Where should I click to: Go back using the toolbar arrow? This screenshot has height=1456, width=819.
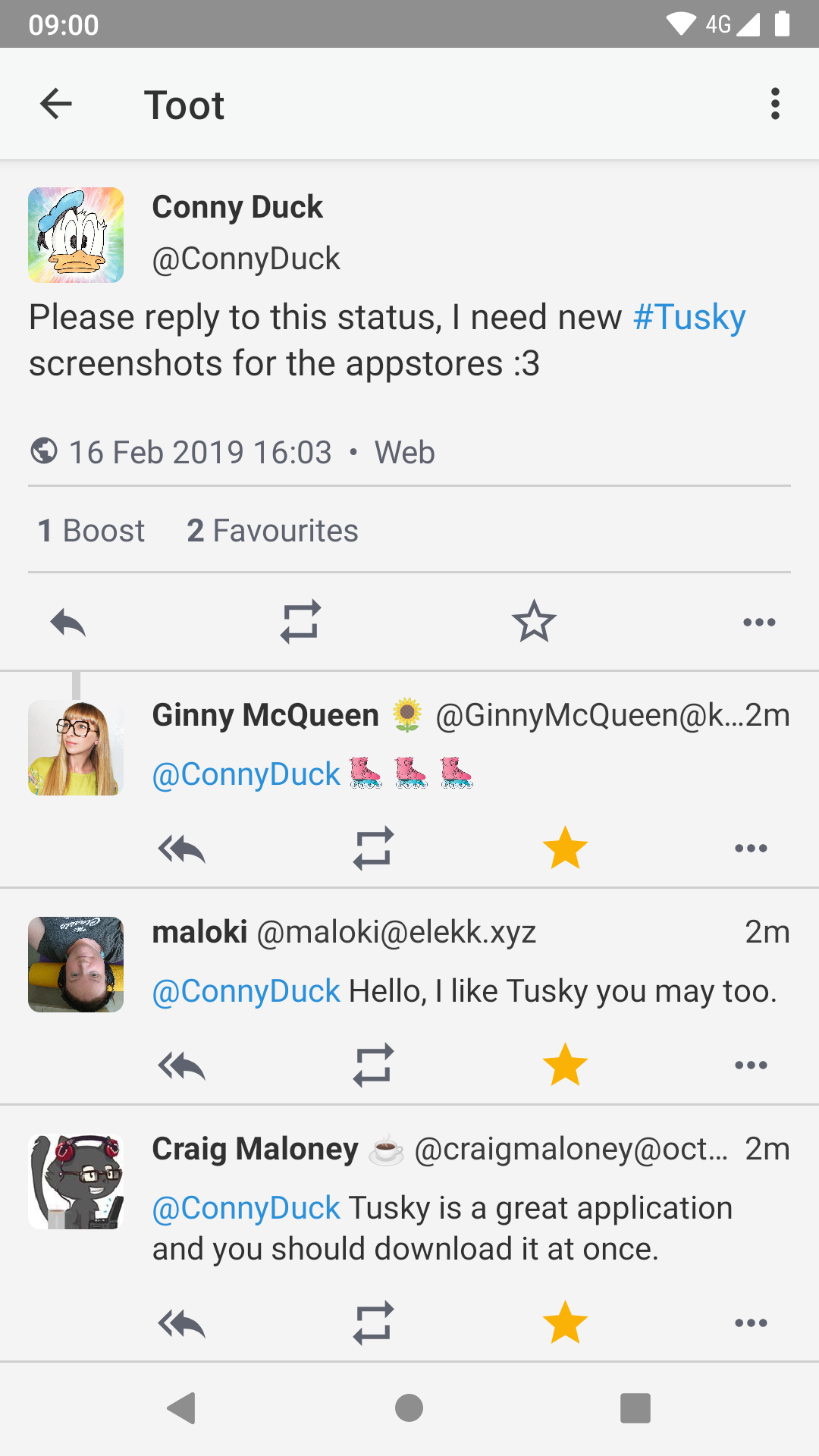(x=56, y=104)
